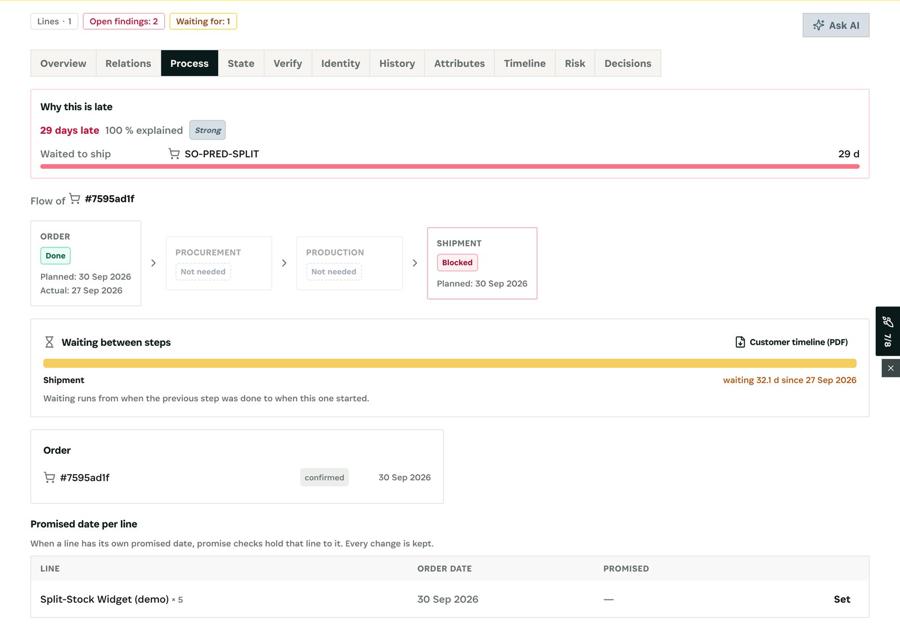900x627 pixels.
Task: Click the Ask AI sparkle icon
Action: (x=818, y=25)
